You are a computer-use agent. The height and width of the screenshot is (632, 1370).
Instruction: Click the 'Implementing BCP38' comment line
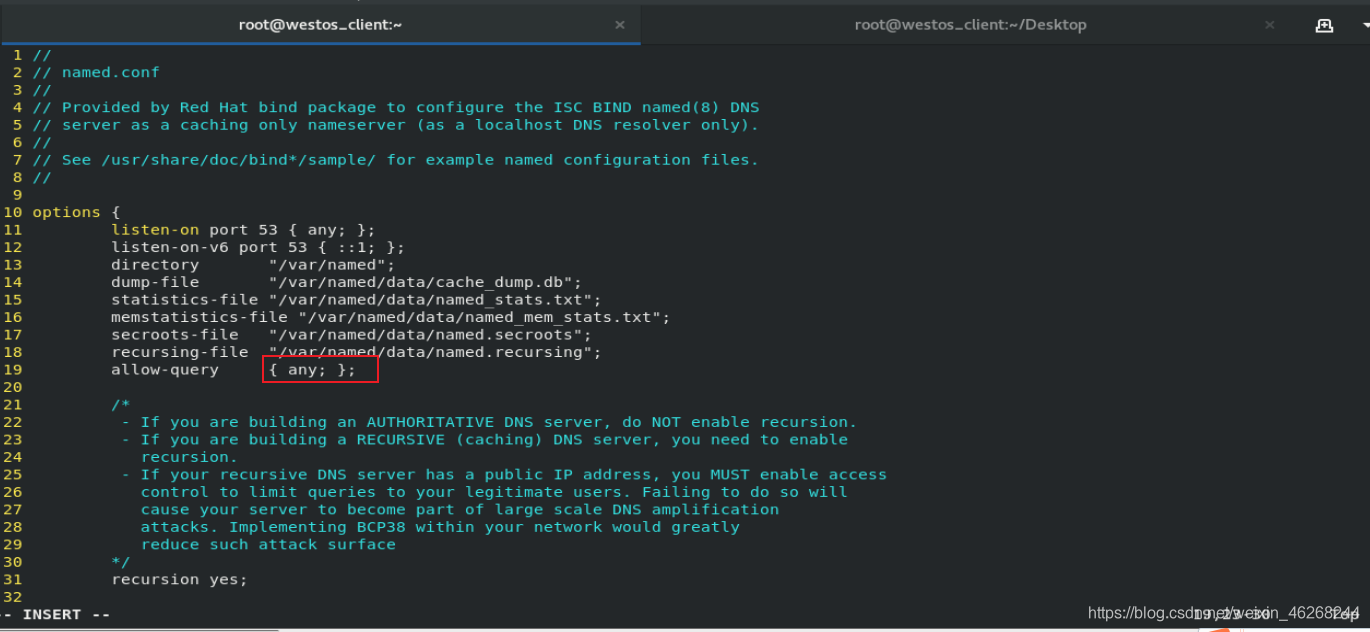point(440,527)
